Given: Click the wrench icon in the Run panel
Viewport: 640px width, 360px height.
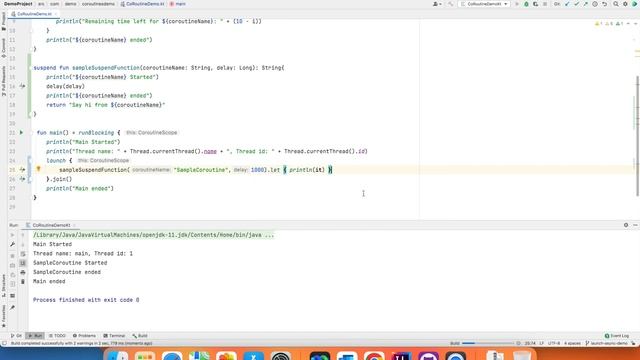Looking at the screenshot, I should [12, 244].
